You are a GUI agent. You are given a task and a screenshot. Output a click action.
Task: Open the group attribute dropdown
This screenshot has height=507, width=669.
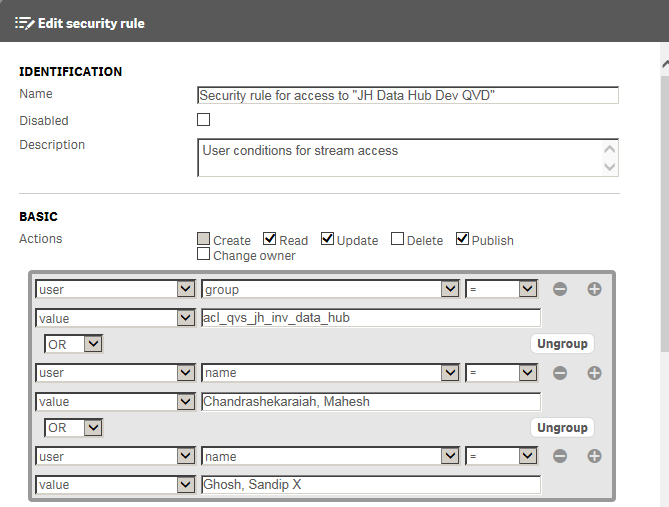[330, 289]
